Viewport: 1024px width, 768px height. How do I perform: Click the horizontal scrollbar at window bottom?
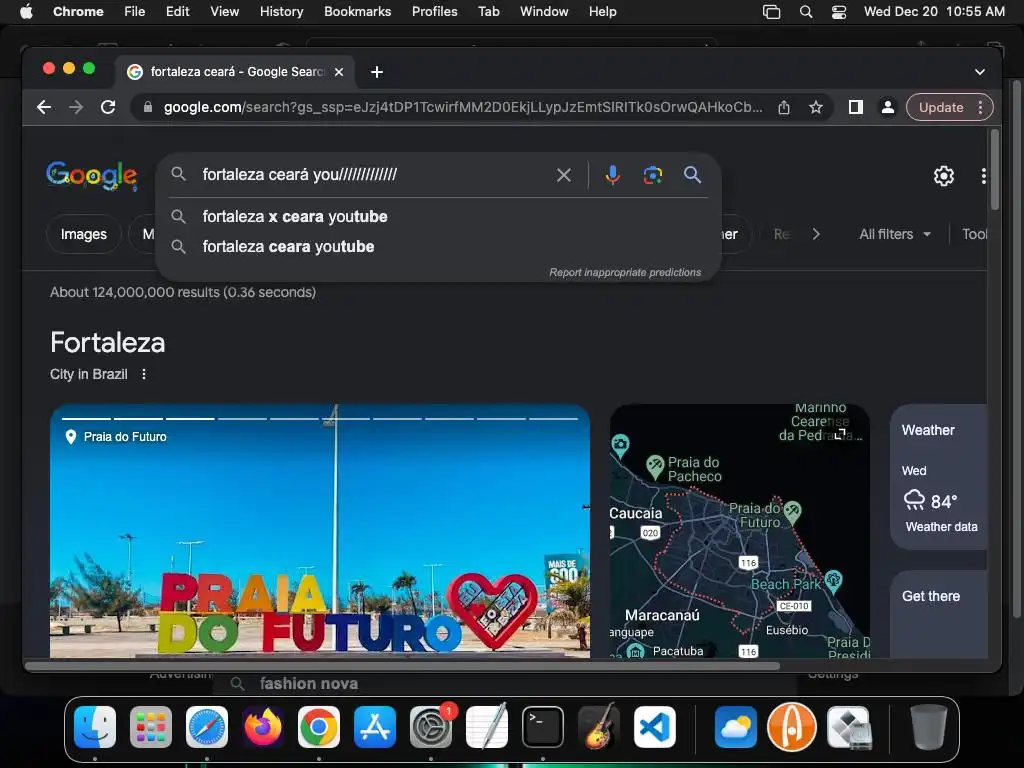[402, 666]
